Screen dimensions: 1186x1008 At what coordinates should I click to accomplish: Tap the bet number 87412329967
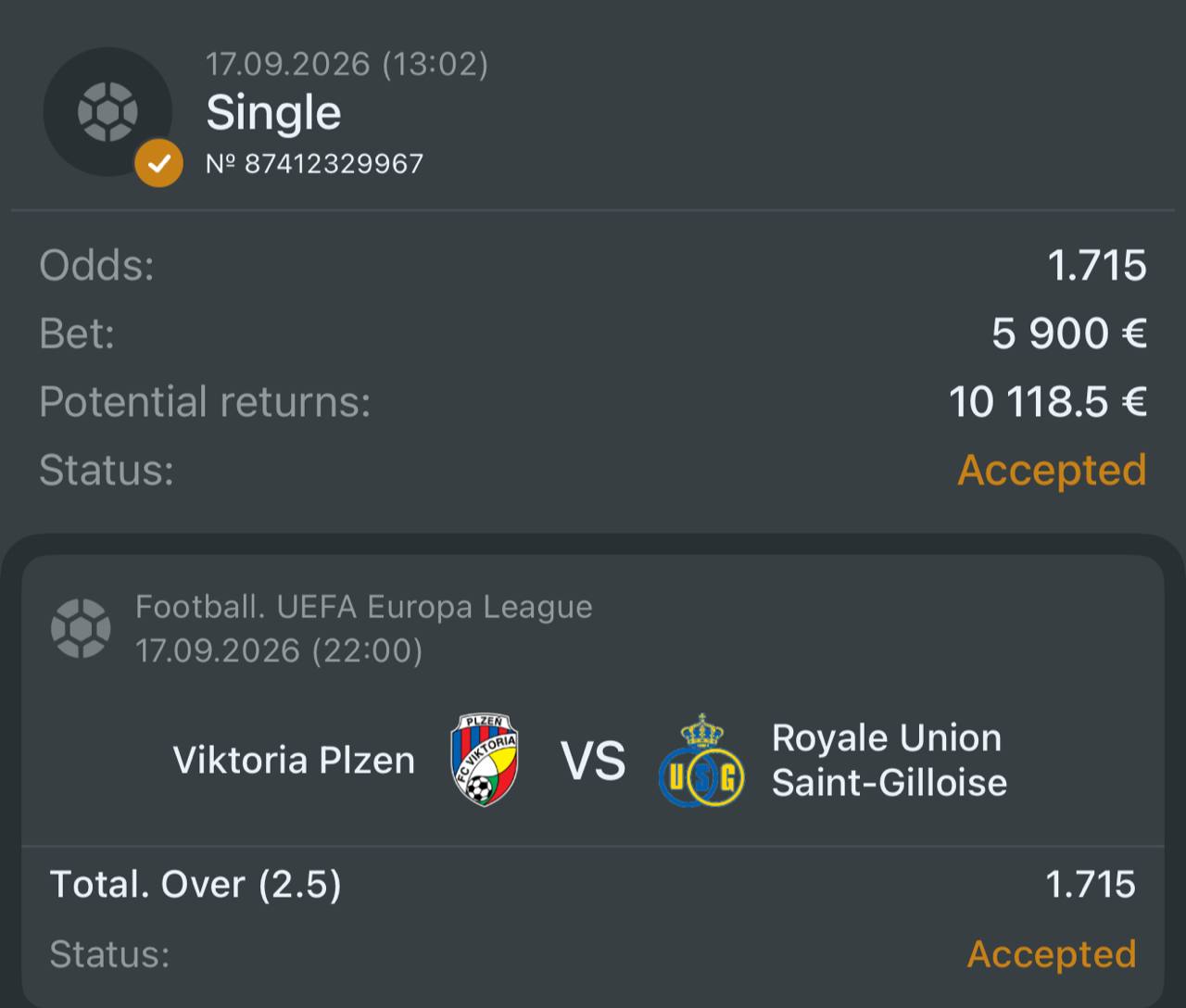click(315, 164)
